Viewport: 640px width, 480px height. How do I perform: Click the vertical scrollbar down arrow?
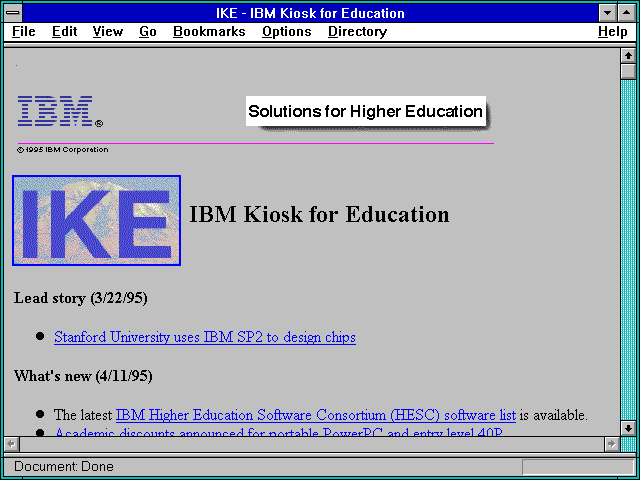coord(628,428)
